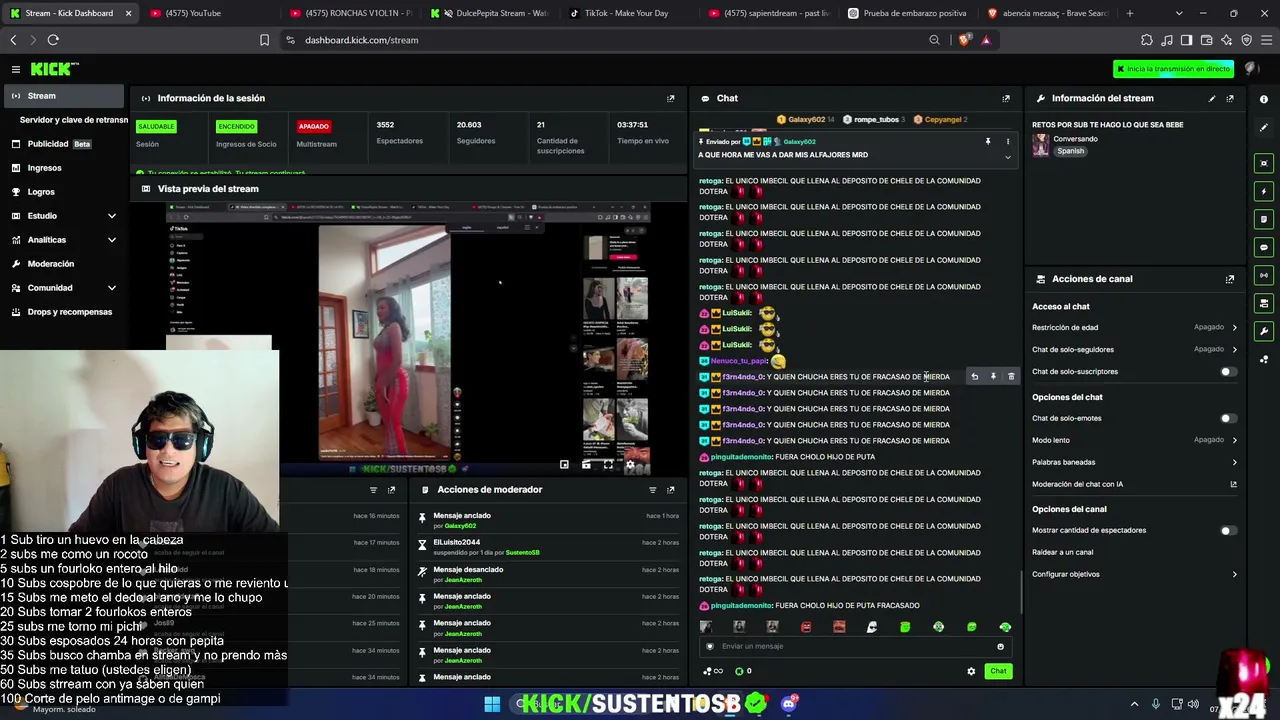Open the emoji picker in message box
The height and width of the screenshot is (720, 1280).
point(1000,646)
